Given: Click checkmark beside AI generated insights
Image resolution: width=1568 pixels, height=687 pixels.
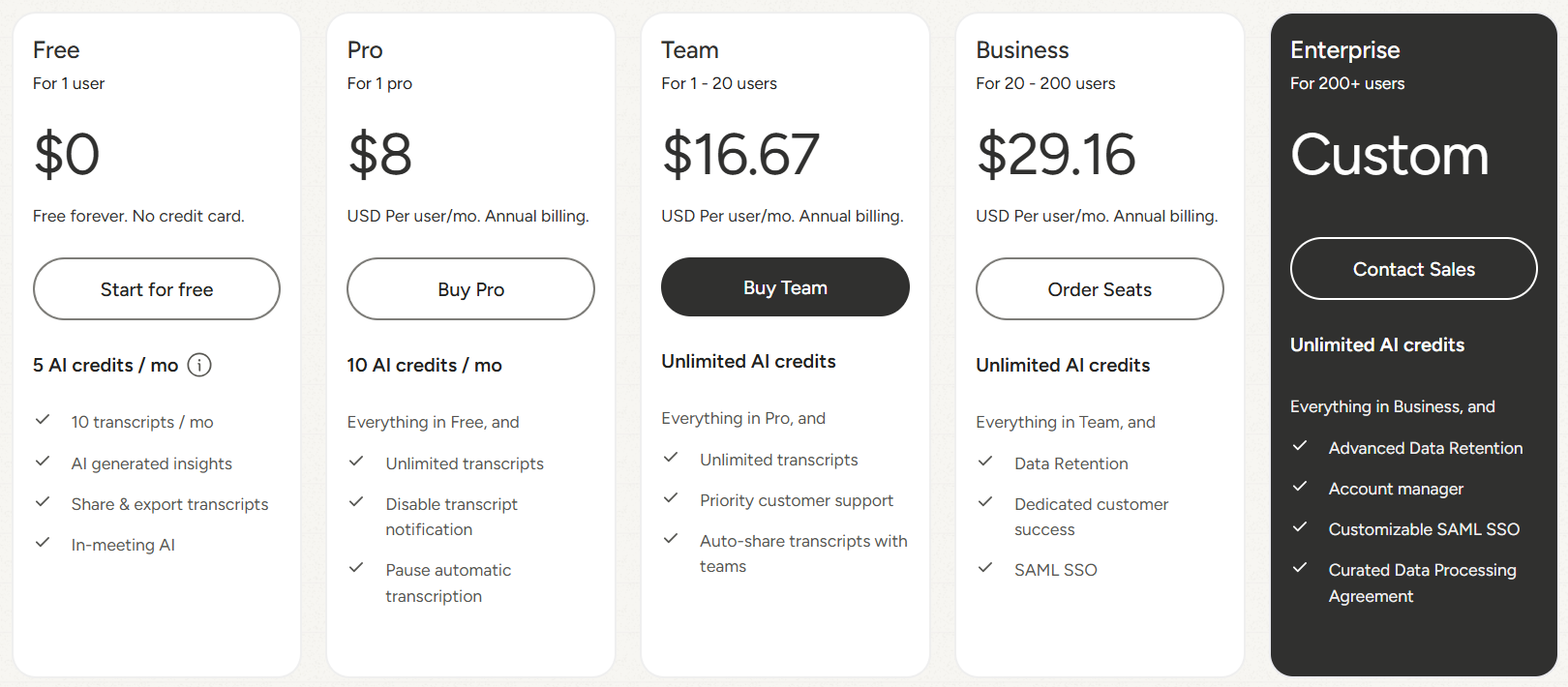Looking at the screenshot, I should (43, 462).
